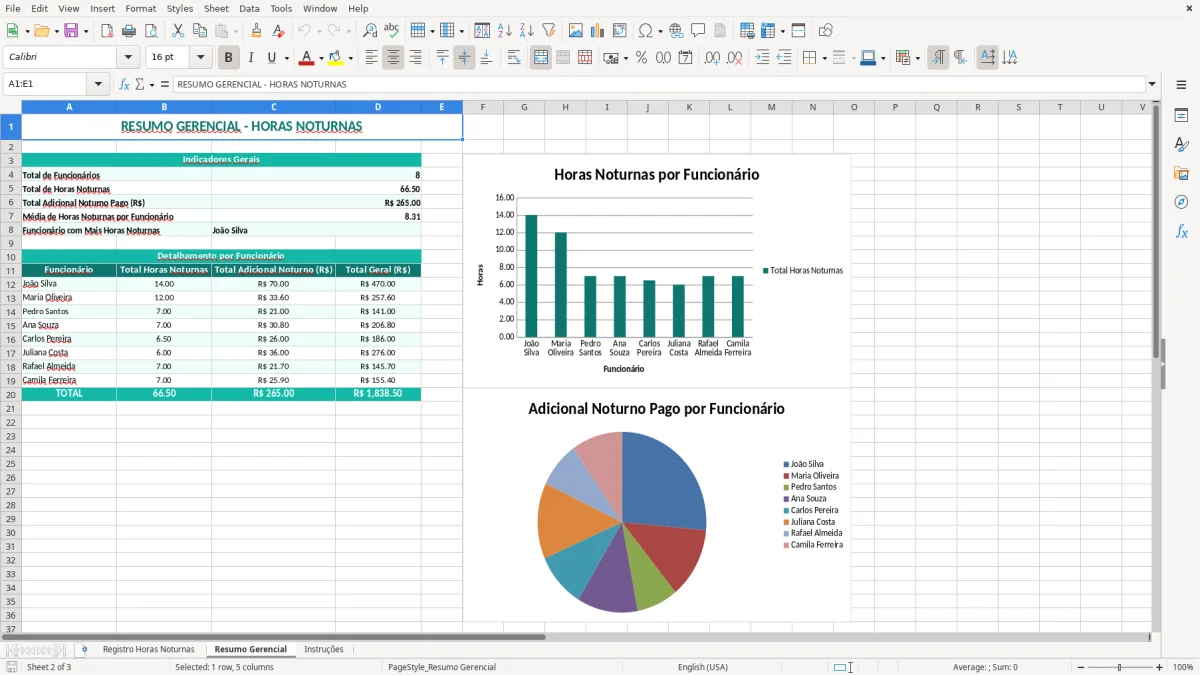
Task: Enable AutoFilter funnel icon
Action: point(548,31)
